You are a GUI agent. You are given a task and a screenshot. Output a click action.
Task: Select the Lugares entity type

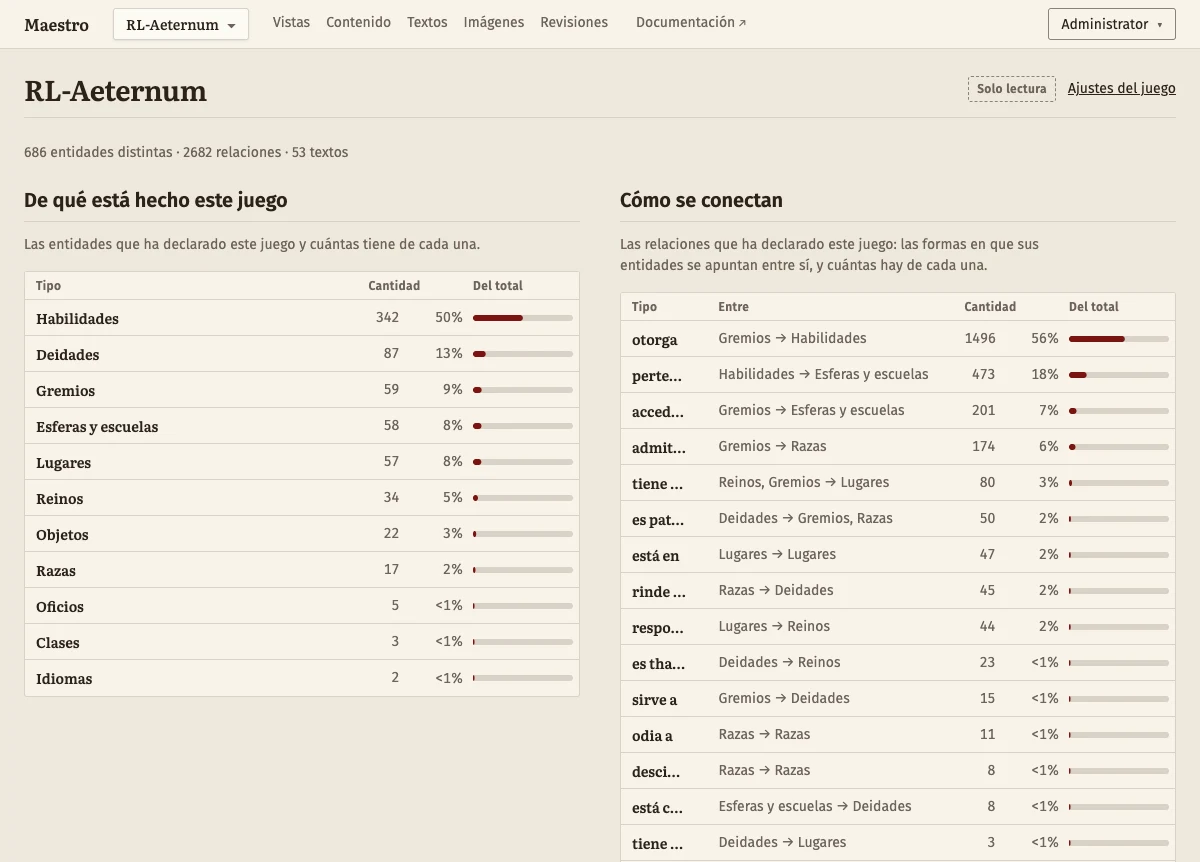(63, 463)
